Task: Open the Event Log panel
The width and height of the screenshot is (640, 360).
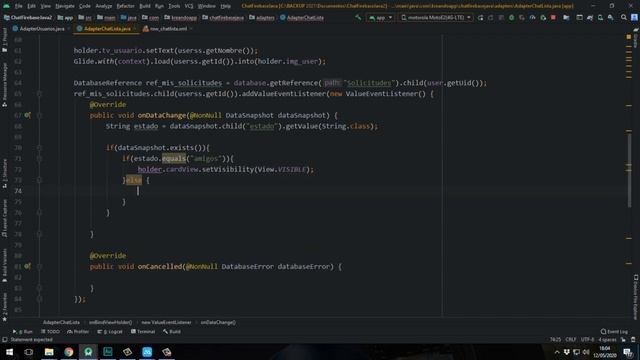Action: point(614,331)
